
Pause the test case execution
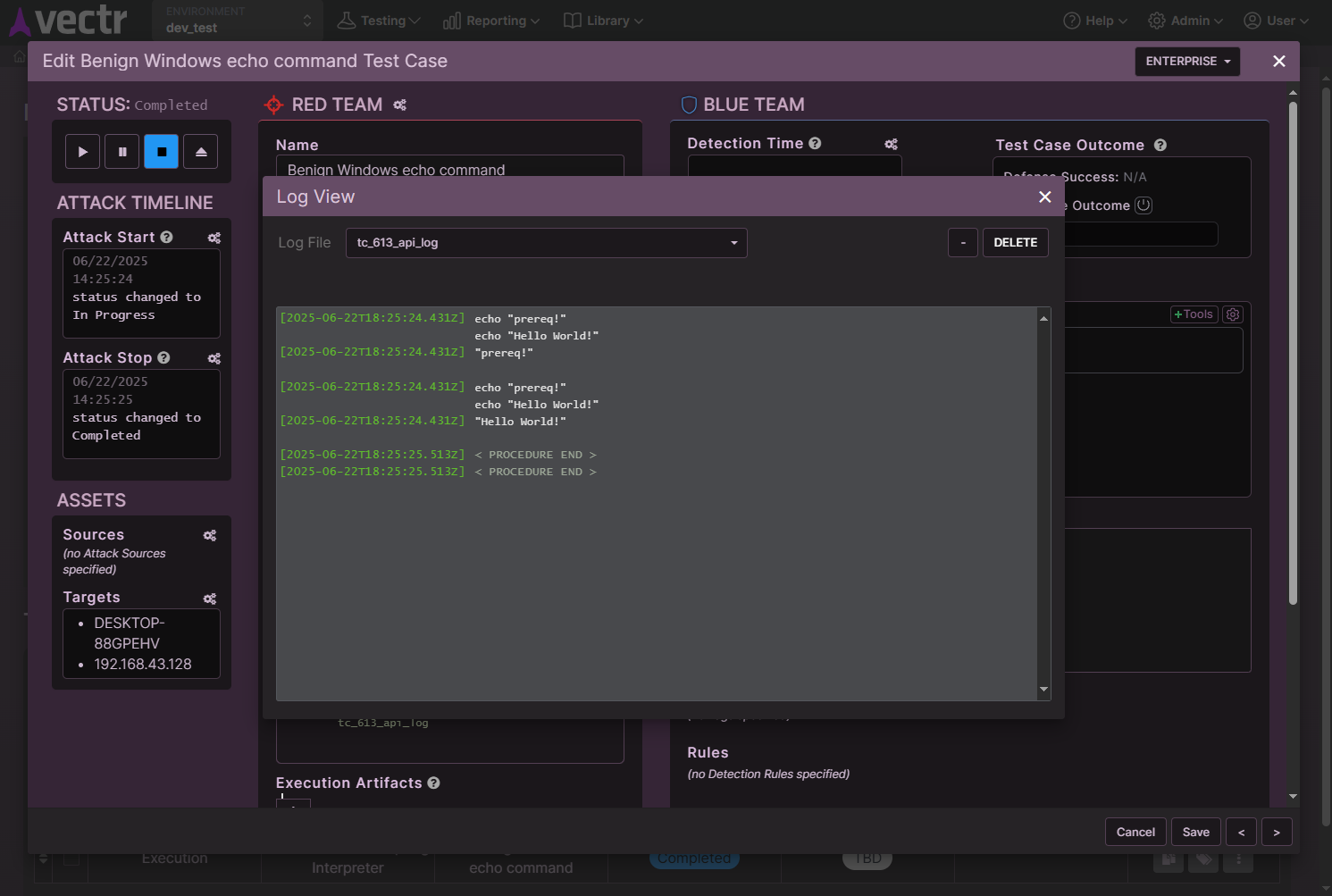point(121,151)
